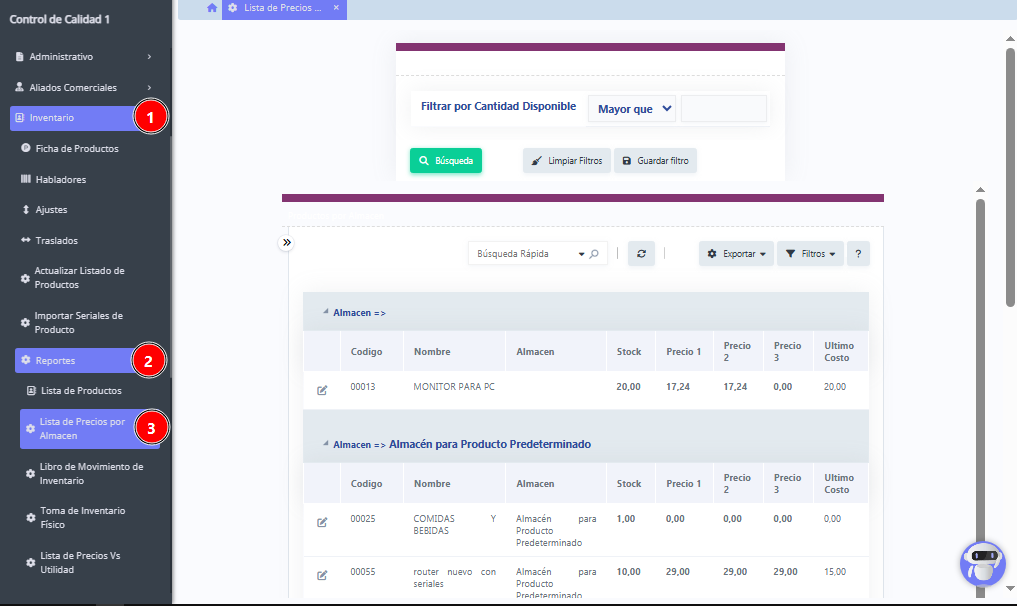Click edit icon for router nuevo row
This screenshot has width=1017, height=606.
(322, 575)
